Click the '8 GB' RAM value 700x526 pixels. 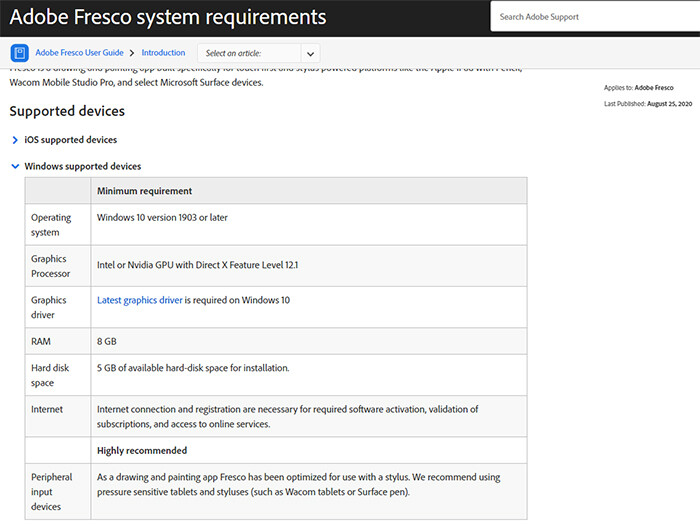[x=107, y=341]
